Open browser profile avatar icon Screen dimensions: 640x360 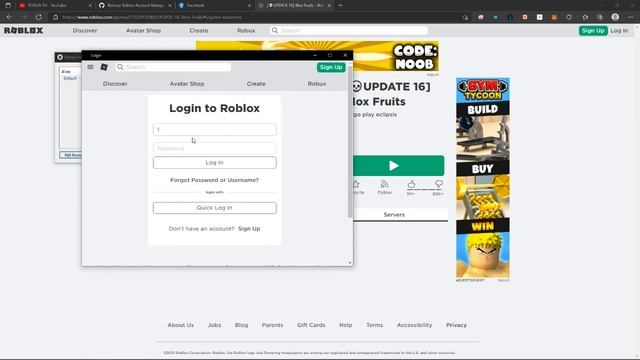click(x=615, y=17)
